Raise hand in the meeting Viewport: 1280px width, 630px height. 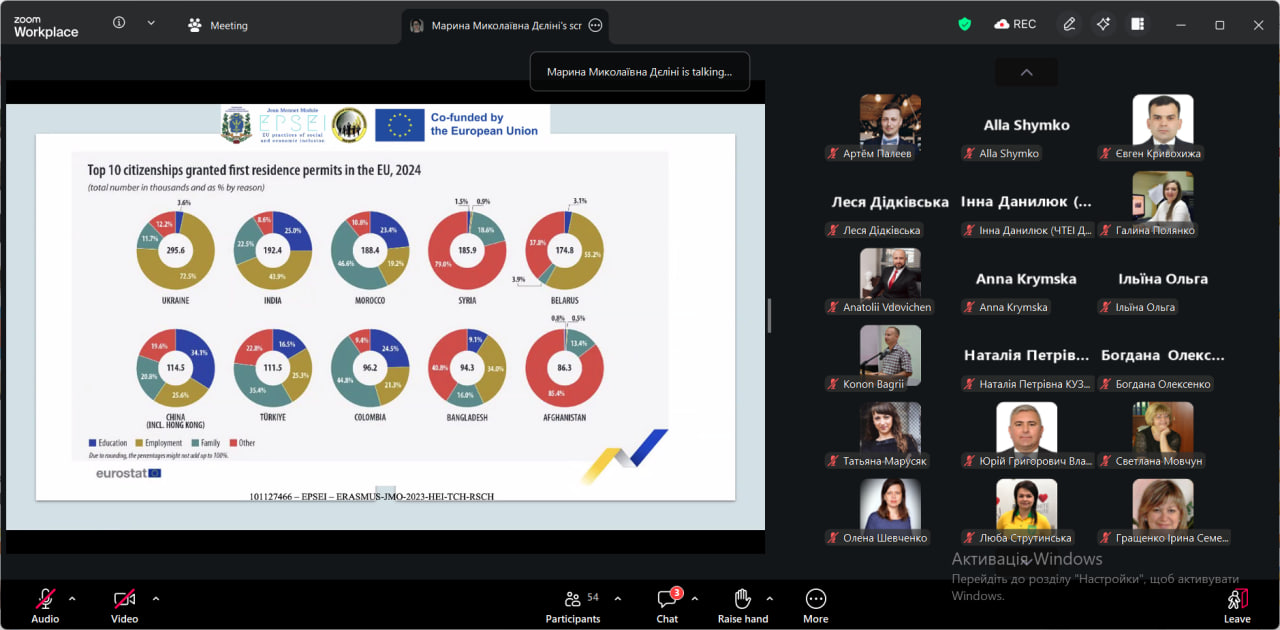pyautogui.click(x=743, y=606)
